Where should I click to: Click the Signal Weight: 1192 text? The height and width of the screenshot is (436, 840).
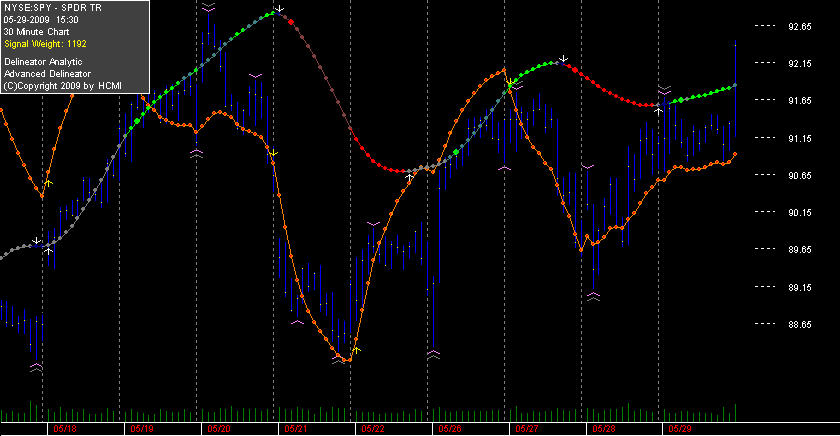45,44
